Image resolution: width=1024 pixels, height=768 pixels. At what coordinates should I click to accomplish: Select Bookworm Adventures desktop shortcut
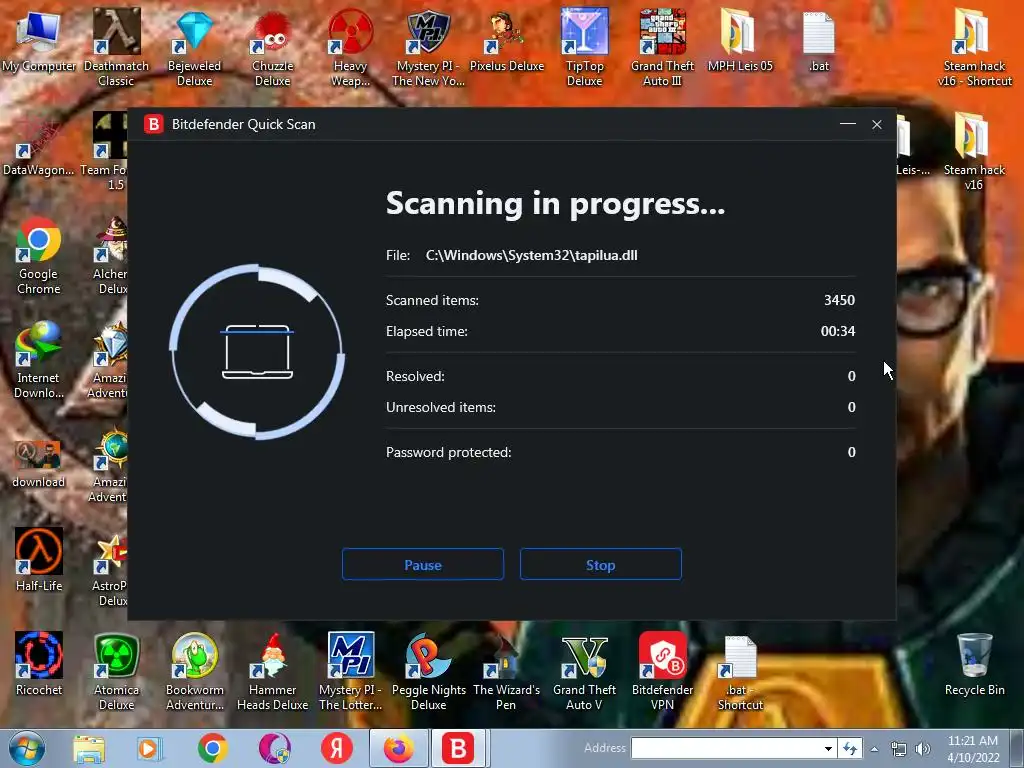coord(195,671)
